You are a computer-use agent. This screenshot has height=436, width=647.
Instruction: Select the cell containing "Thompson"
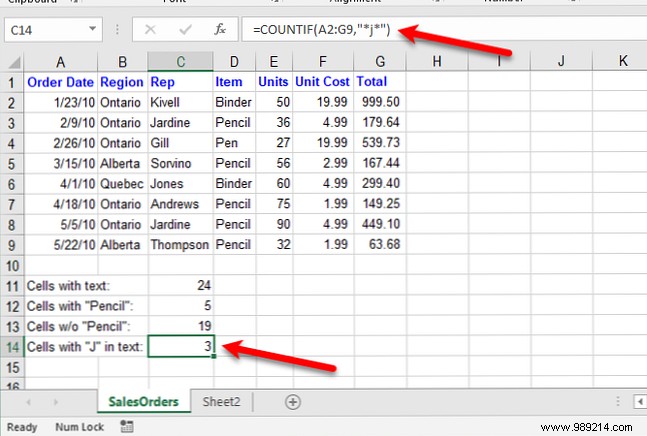(181, 245)
